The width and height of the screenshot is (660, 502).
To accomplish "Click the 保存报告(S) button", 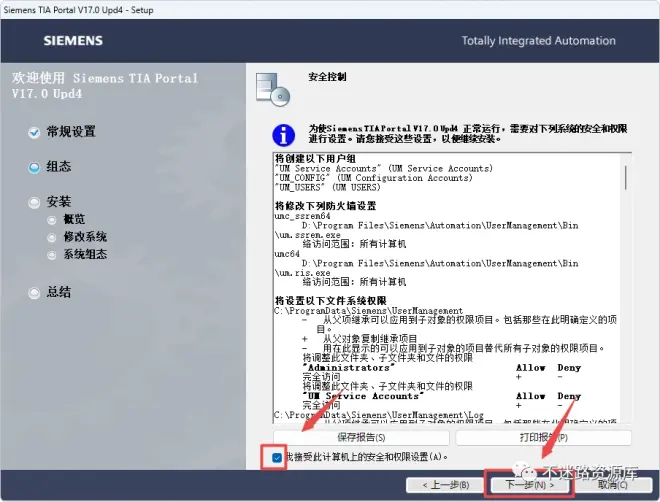I will pos(361,438).
